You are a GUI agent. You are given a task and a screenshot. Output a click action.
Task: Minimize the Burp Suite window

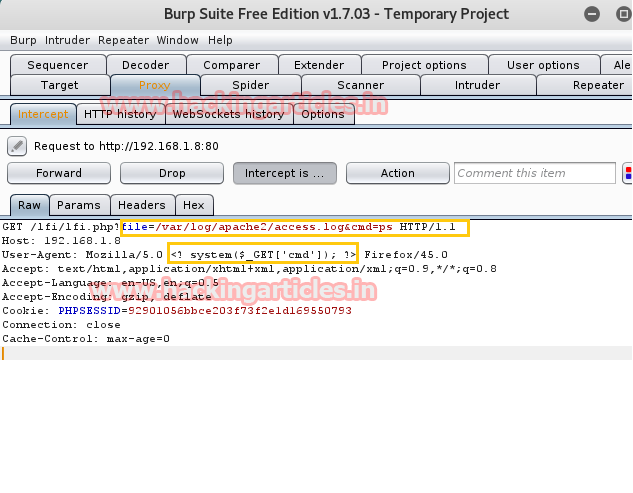[x=592, y=14]
